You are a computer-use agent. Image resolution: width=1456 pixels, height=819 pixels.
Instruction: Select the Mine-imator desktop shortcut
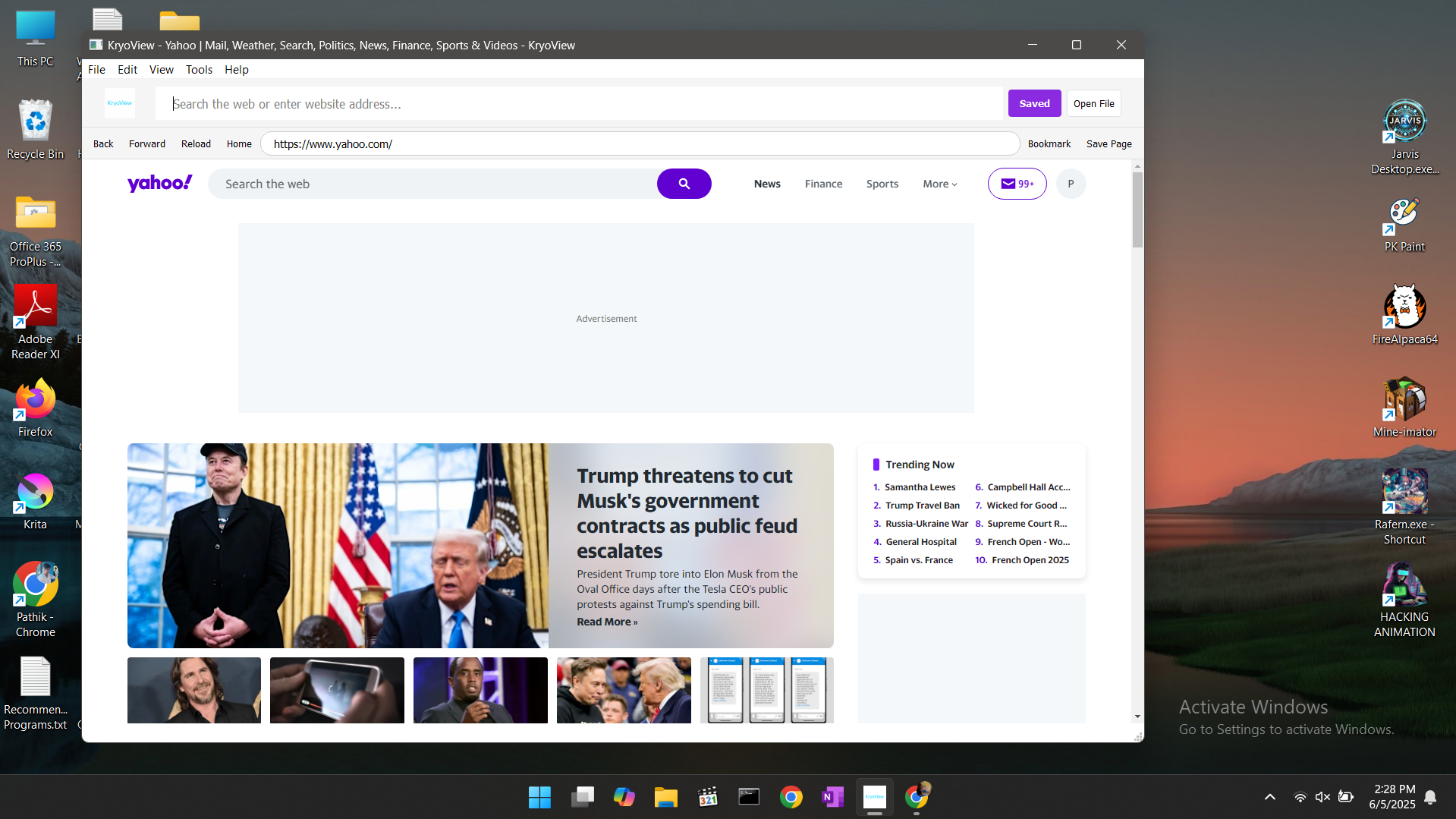[x=1404, y=408]
